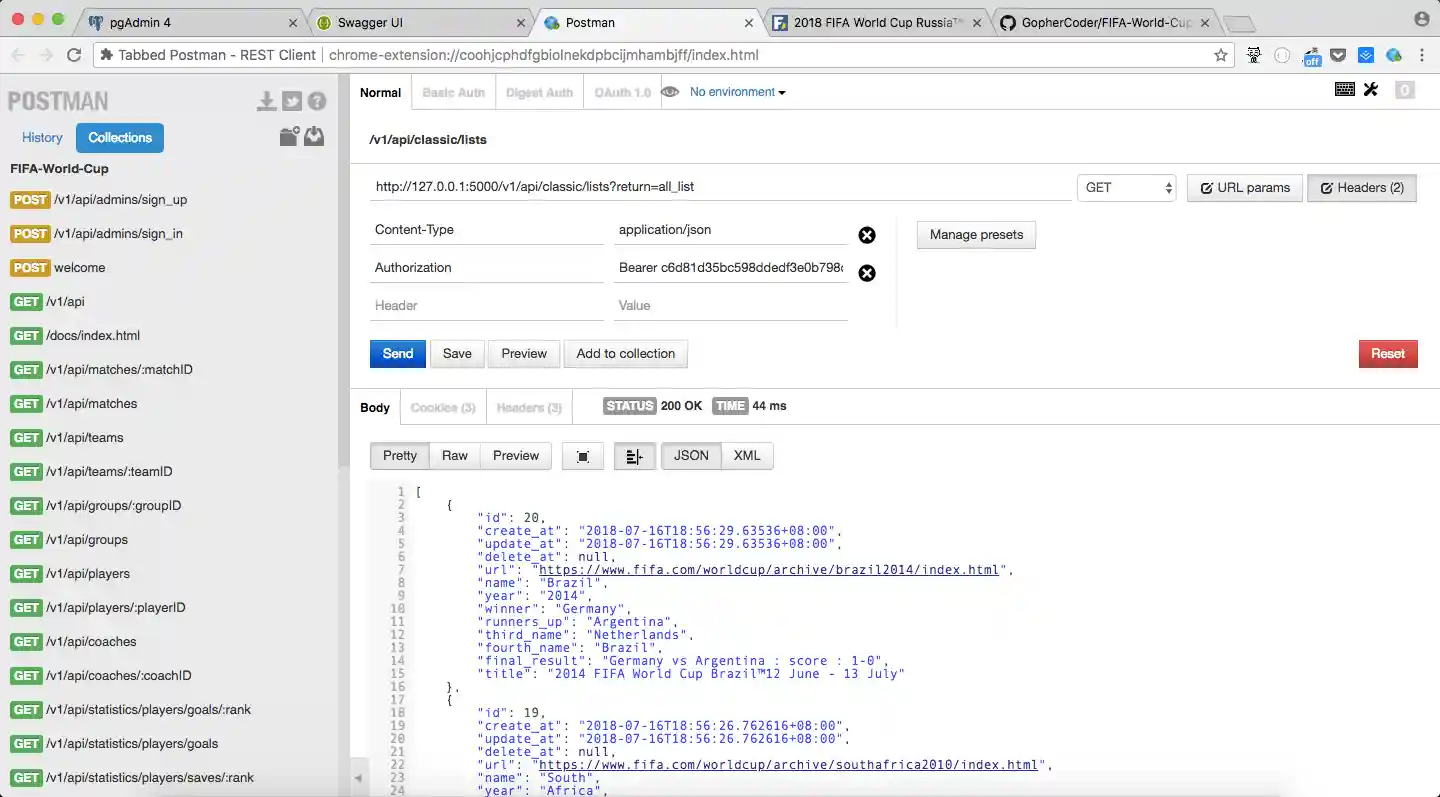Expand the response formatting options
Image resolution: width=1440 pixels, height=797 pixels.
(x=634, y=456)
